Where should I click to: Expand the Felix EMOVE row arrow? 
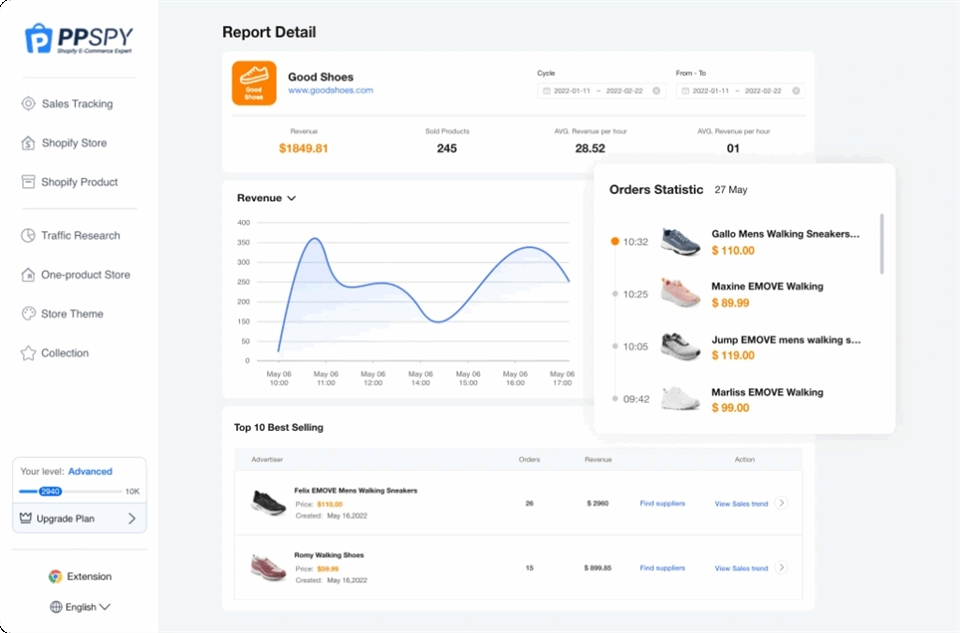[x=781, y=503]
